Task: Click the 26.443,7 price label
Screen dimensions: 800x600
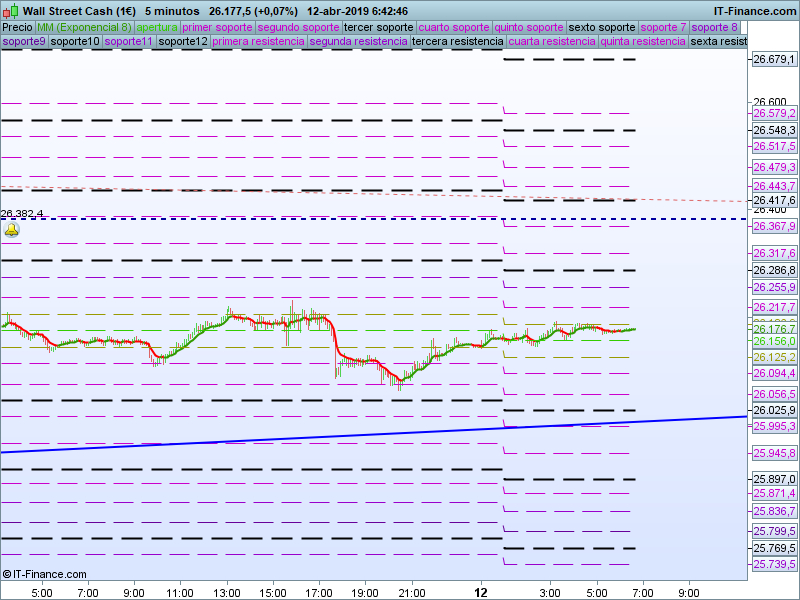Action: click(774, 186)
